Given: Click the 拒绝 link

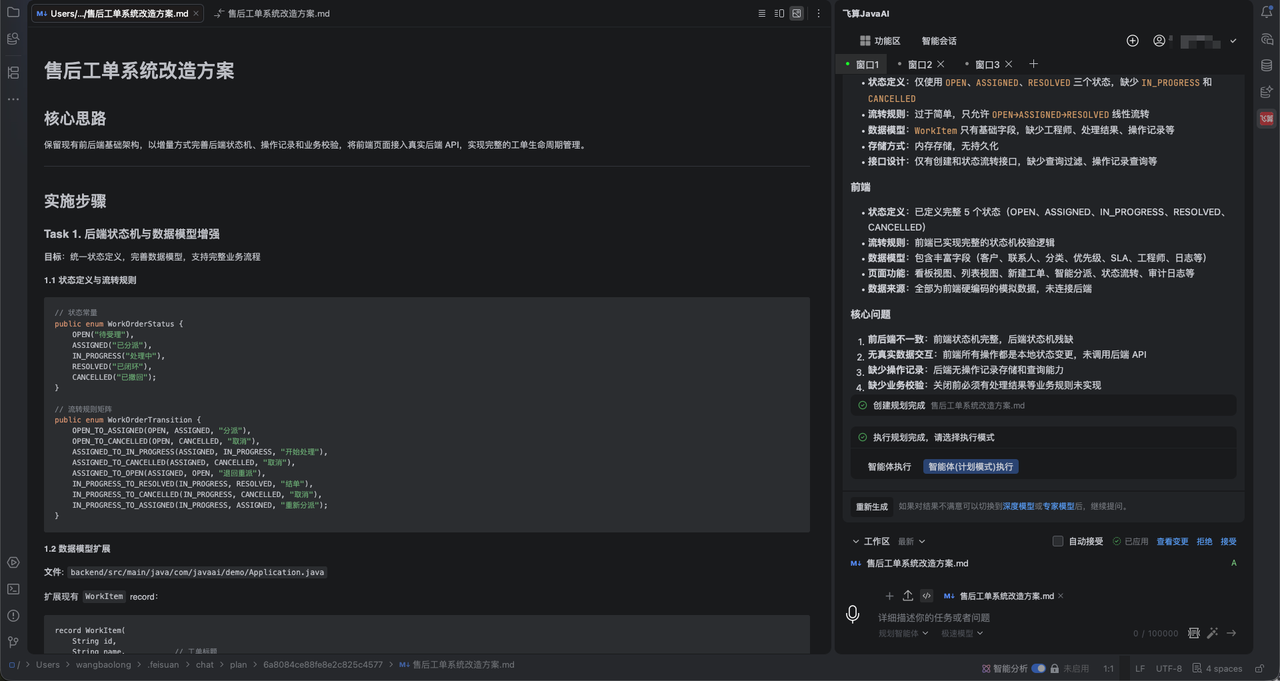Looking at the screenshot, I should tap(1204, 541).
